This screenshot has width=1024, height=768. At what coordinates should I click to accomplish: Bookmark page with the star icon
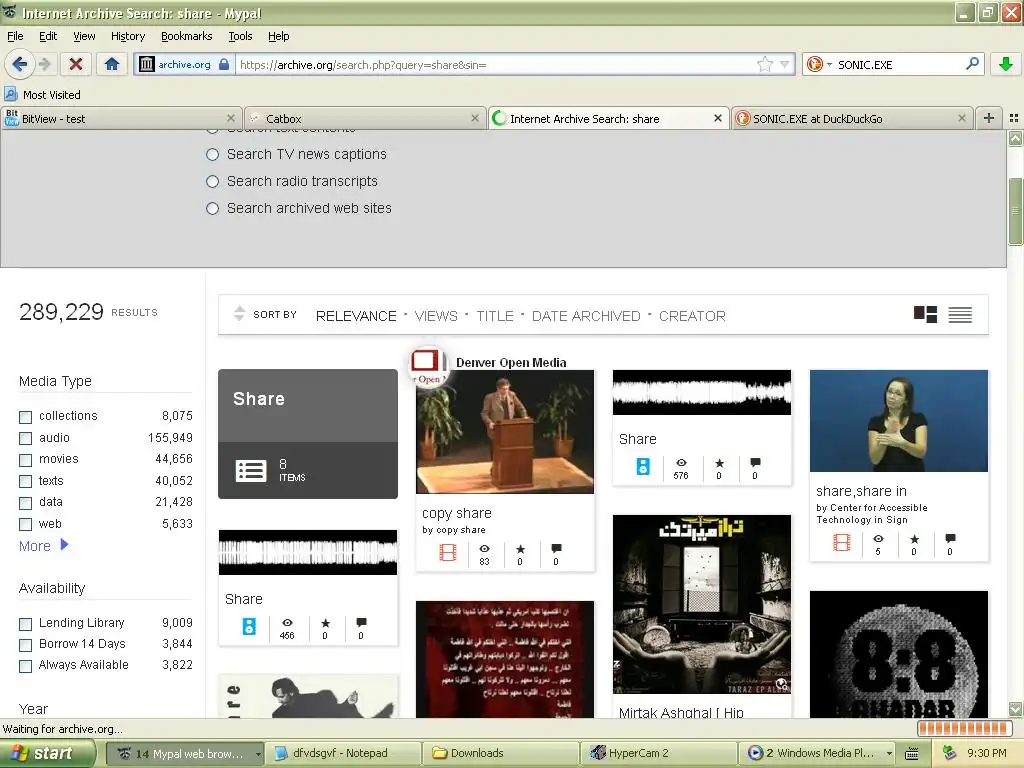765,64
